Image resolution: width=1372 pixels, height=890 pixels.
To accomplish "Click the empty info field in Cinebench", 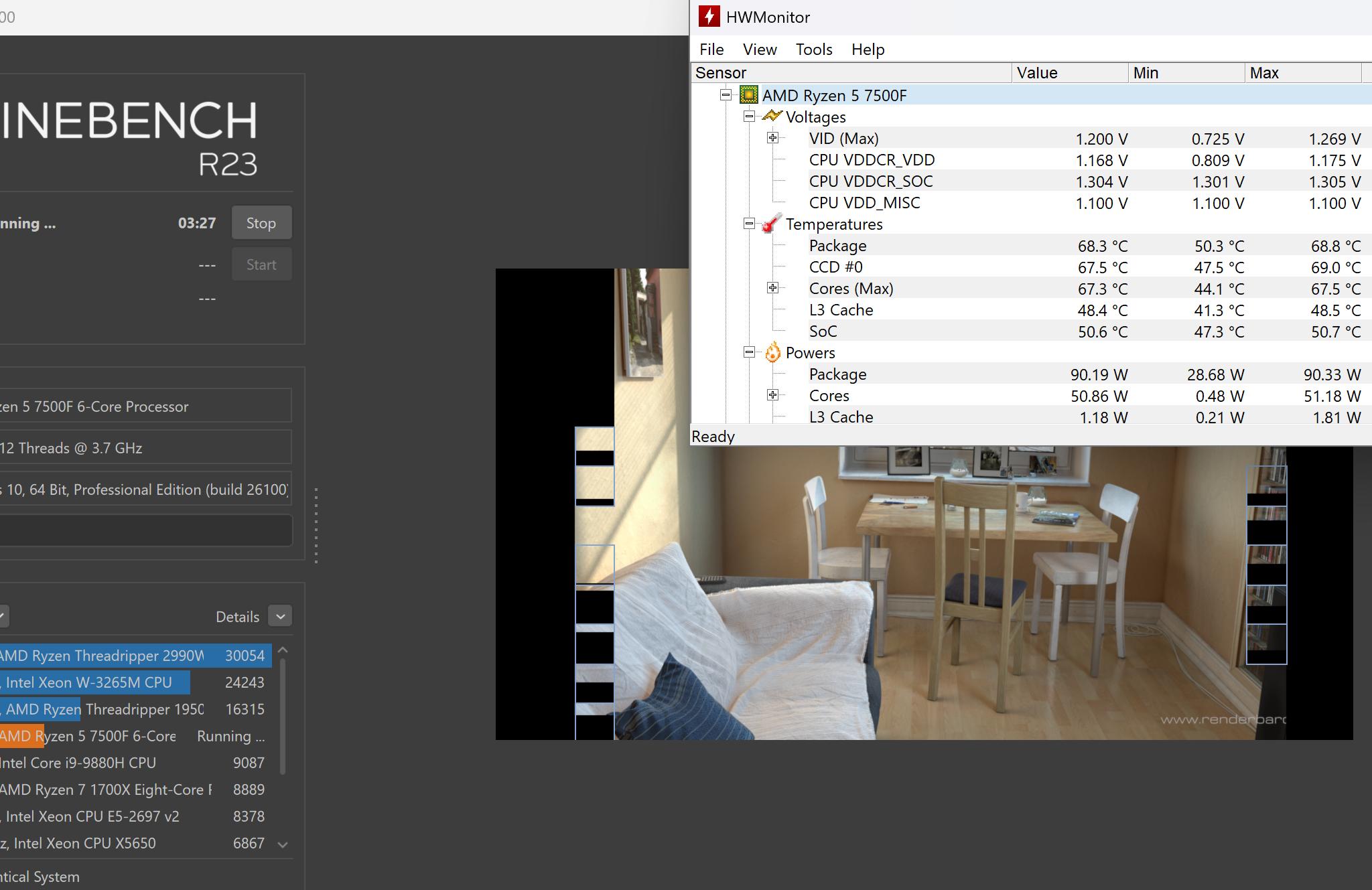I will pyautogui.click(x=145, y=530).
